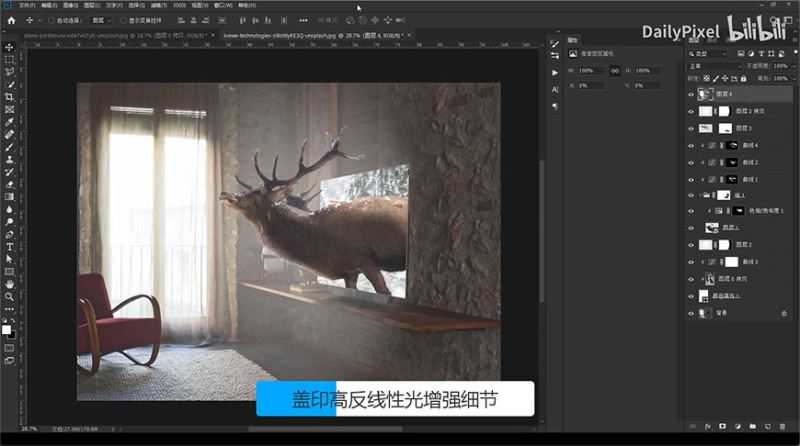The image size is (800, 446).
Task: Hide the 背景 layer using its eye icon
Action: (x=691, y=314)
